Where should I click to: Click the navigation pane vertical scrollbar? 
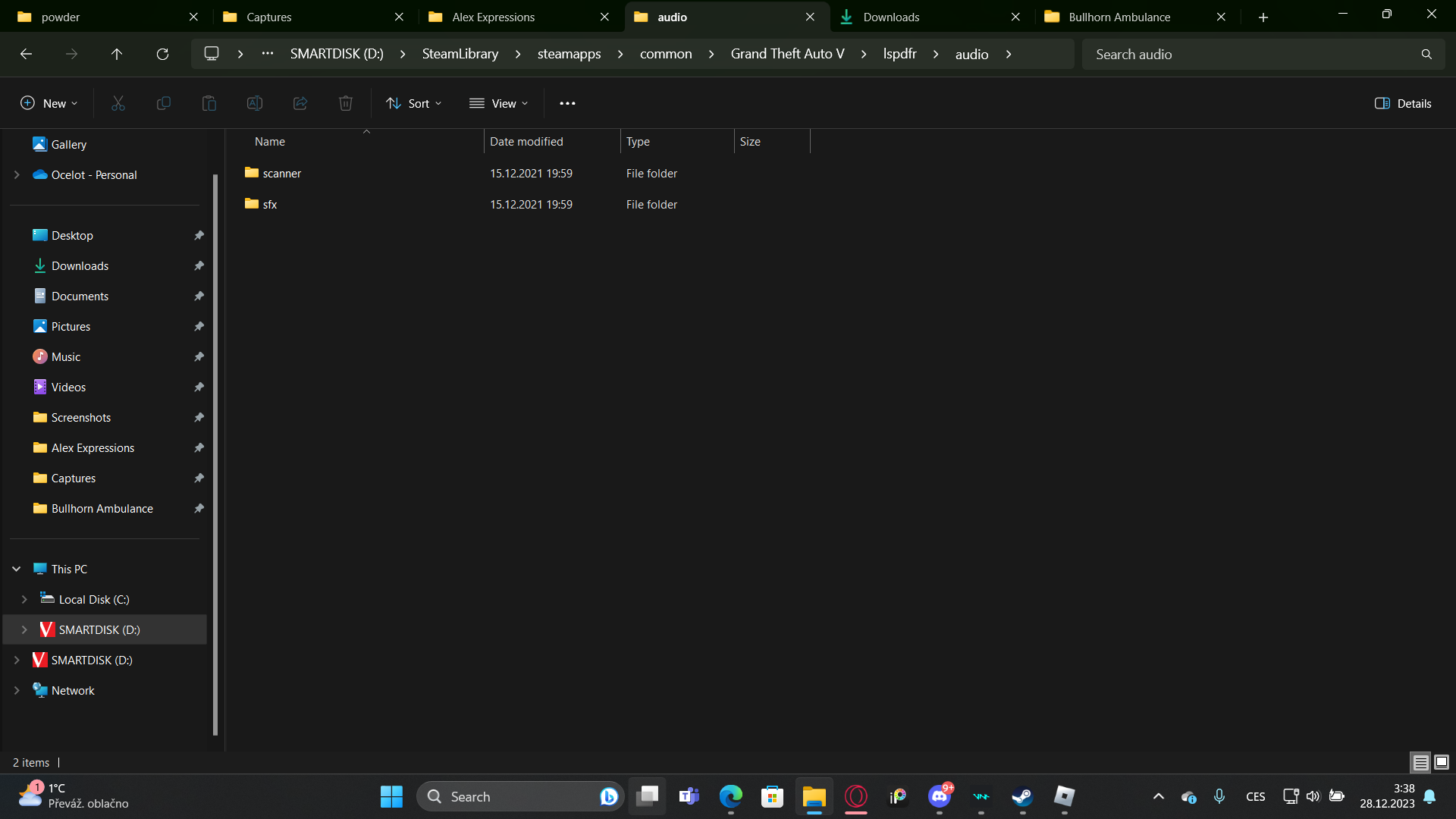[215, 455]
